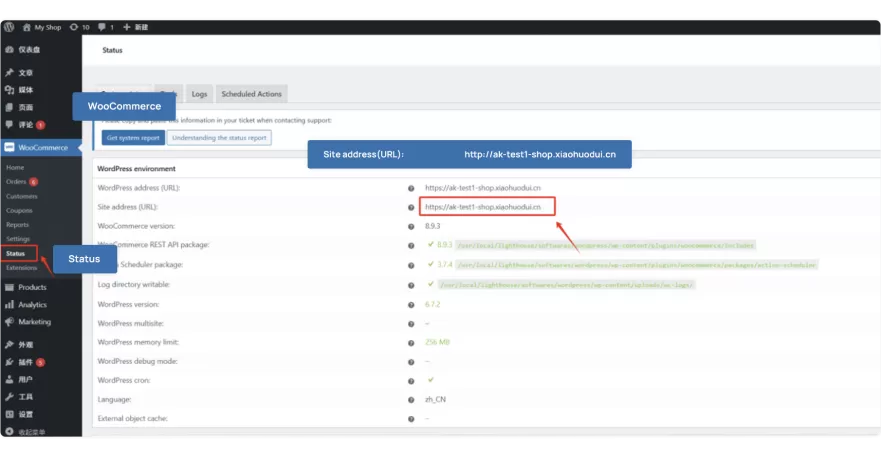Click help icon for Log directory writable
This screenshot has width=881, height=457.
point(411,285)
